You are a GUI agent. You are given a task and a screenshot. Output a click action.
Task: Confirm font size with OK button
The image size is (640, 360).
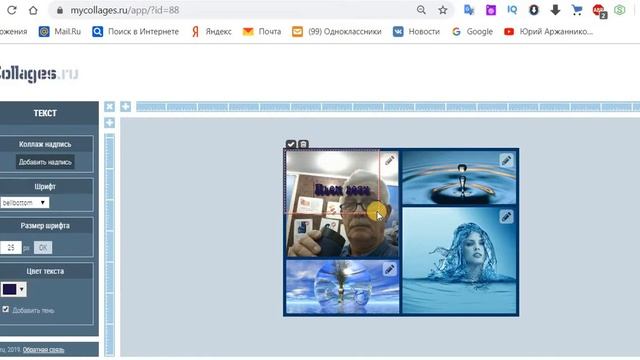tap(43, 247)
